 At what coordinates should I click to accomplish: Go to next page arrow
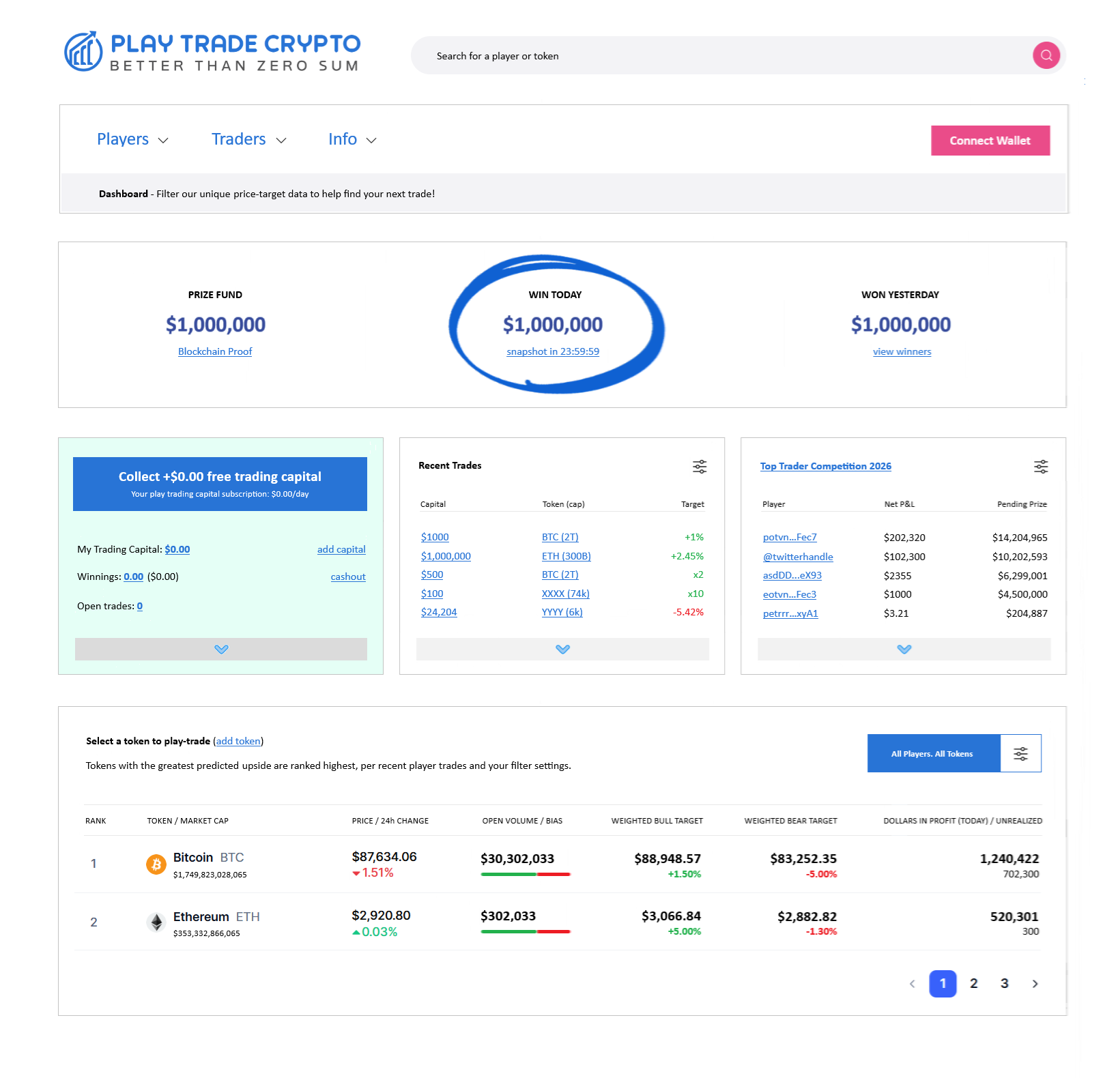1035,984
